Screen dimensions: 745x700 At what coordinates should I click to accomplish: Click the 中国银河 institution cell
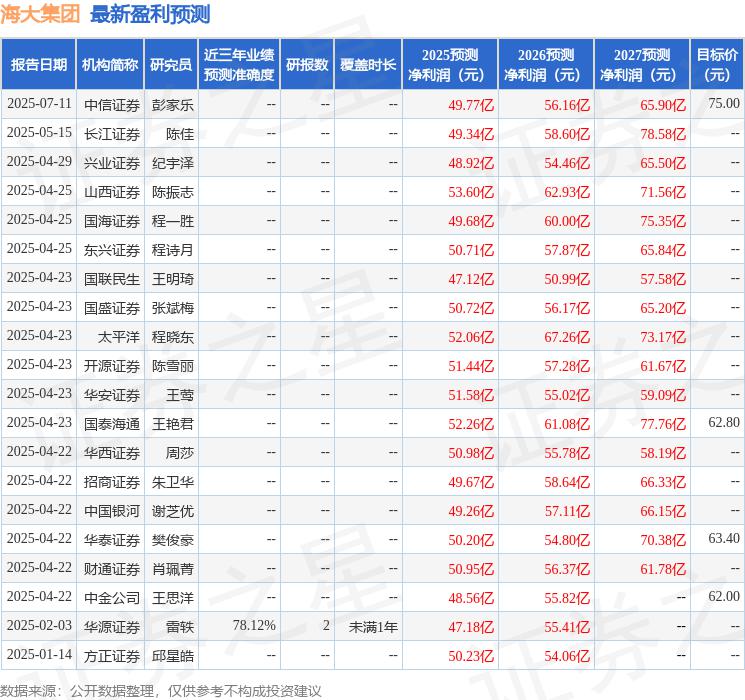coord(112,511)
